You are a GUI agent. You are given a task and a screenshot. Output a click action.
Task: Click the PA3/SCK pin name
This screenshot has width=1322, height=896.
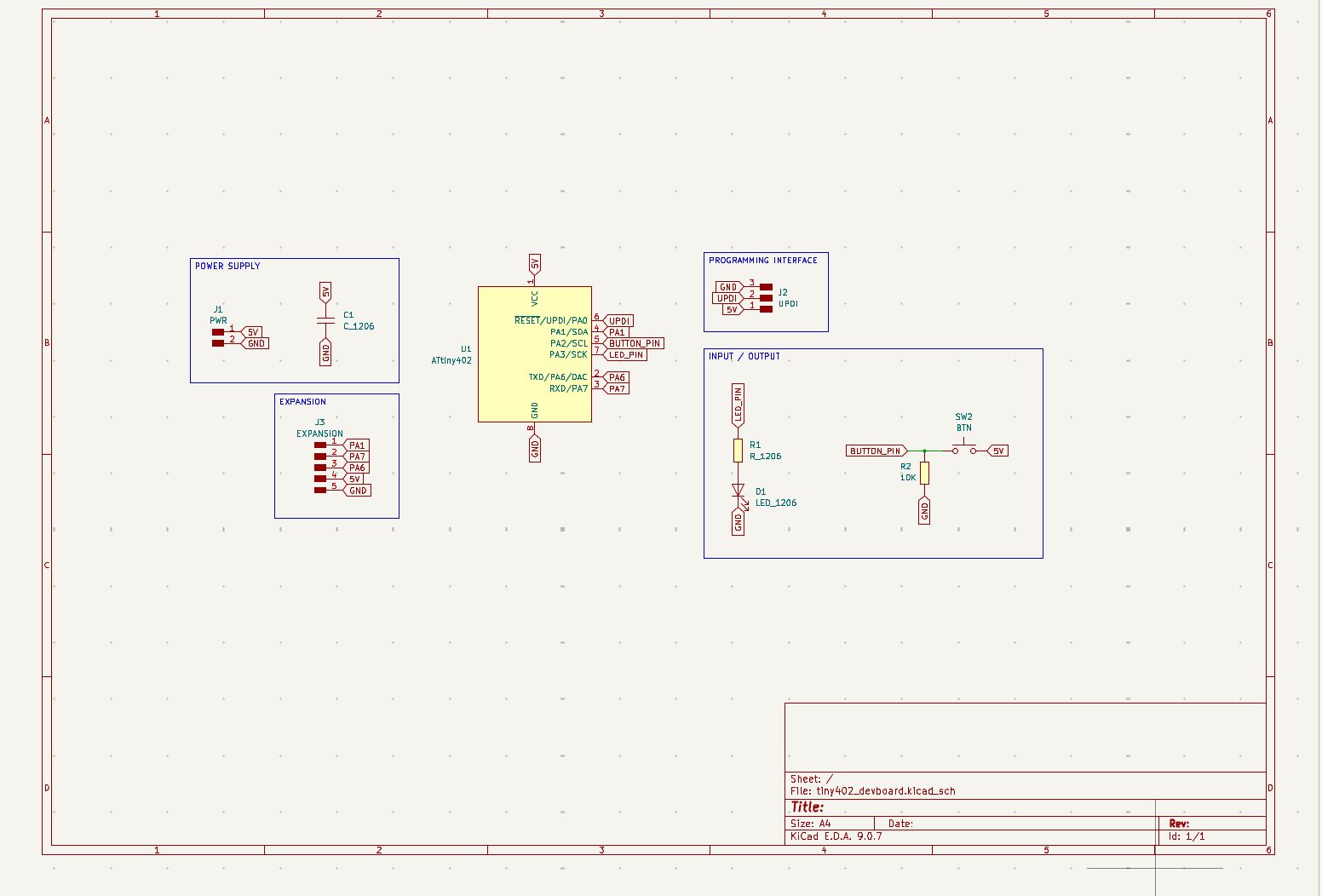point(569,354)
